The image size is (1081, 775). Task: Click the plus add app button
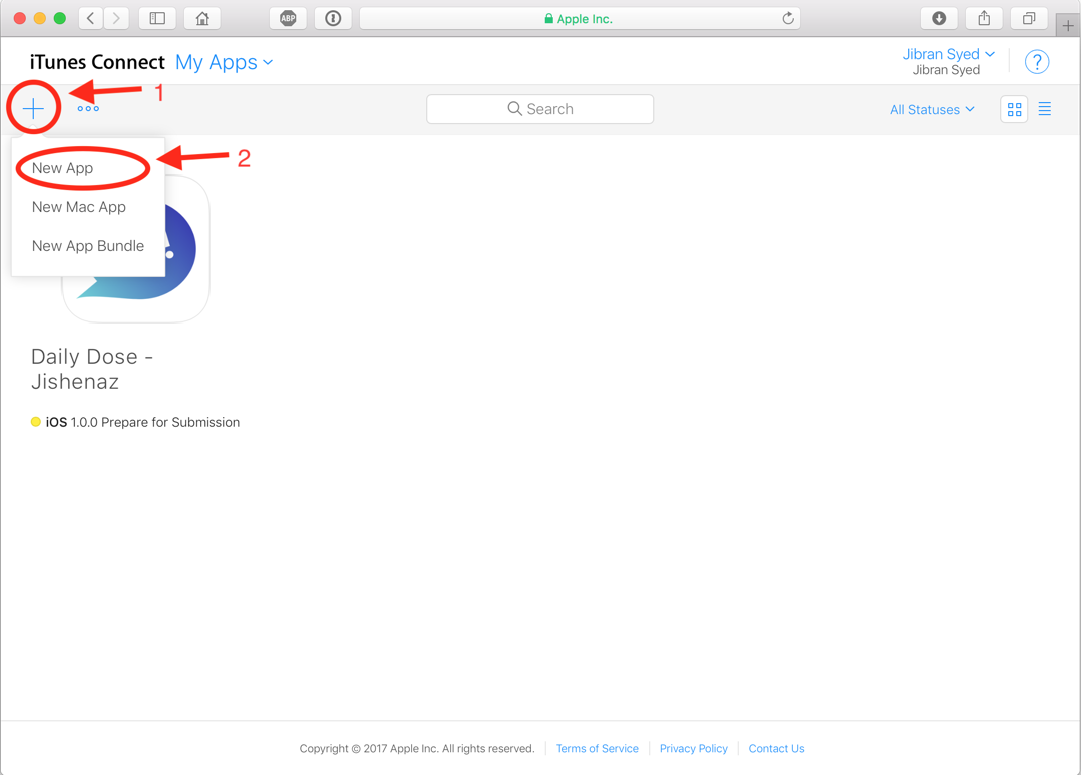point(33,108)
